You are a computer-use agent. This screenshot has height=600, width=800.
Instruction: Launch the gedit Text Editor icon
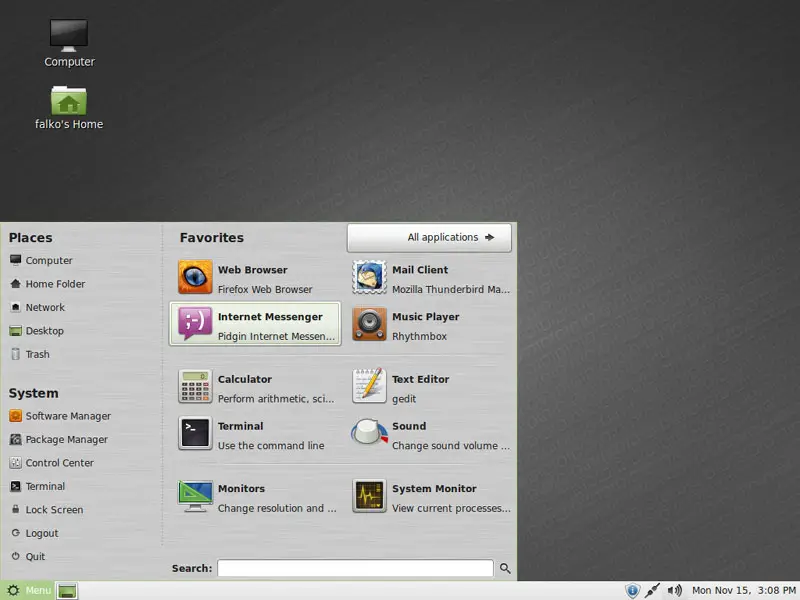pyautogui.click(x=369, y=386)
